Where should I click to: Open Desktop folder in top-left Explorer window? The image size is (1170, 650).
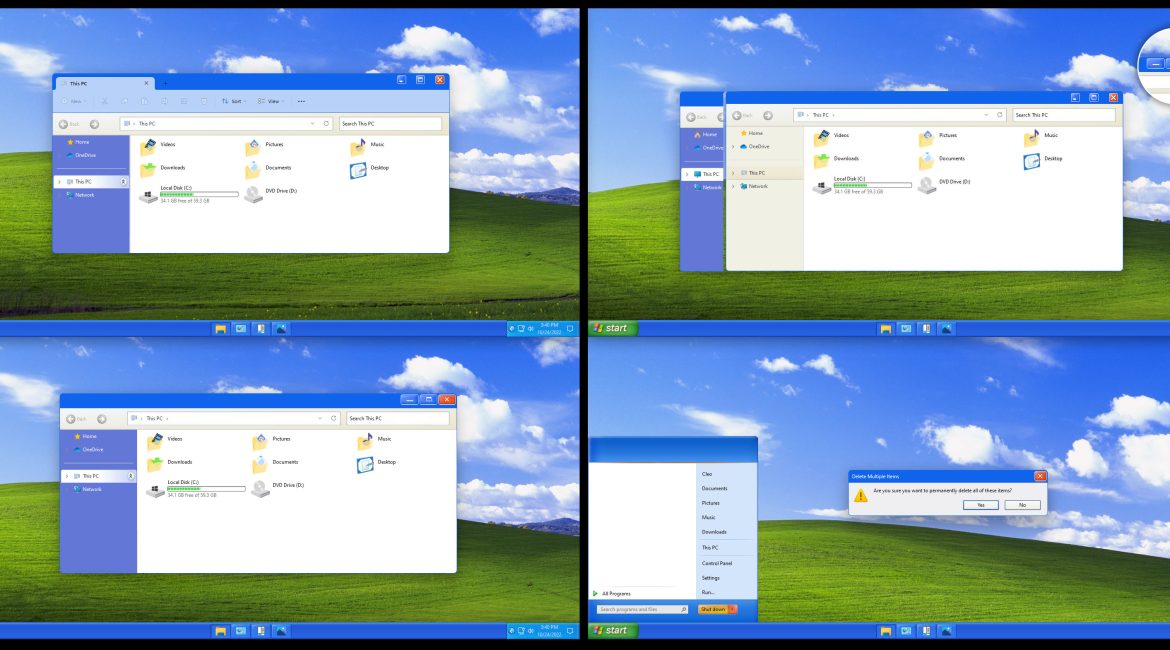pyautogui.click(x=369, y=169)
